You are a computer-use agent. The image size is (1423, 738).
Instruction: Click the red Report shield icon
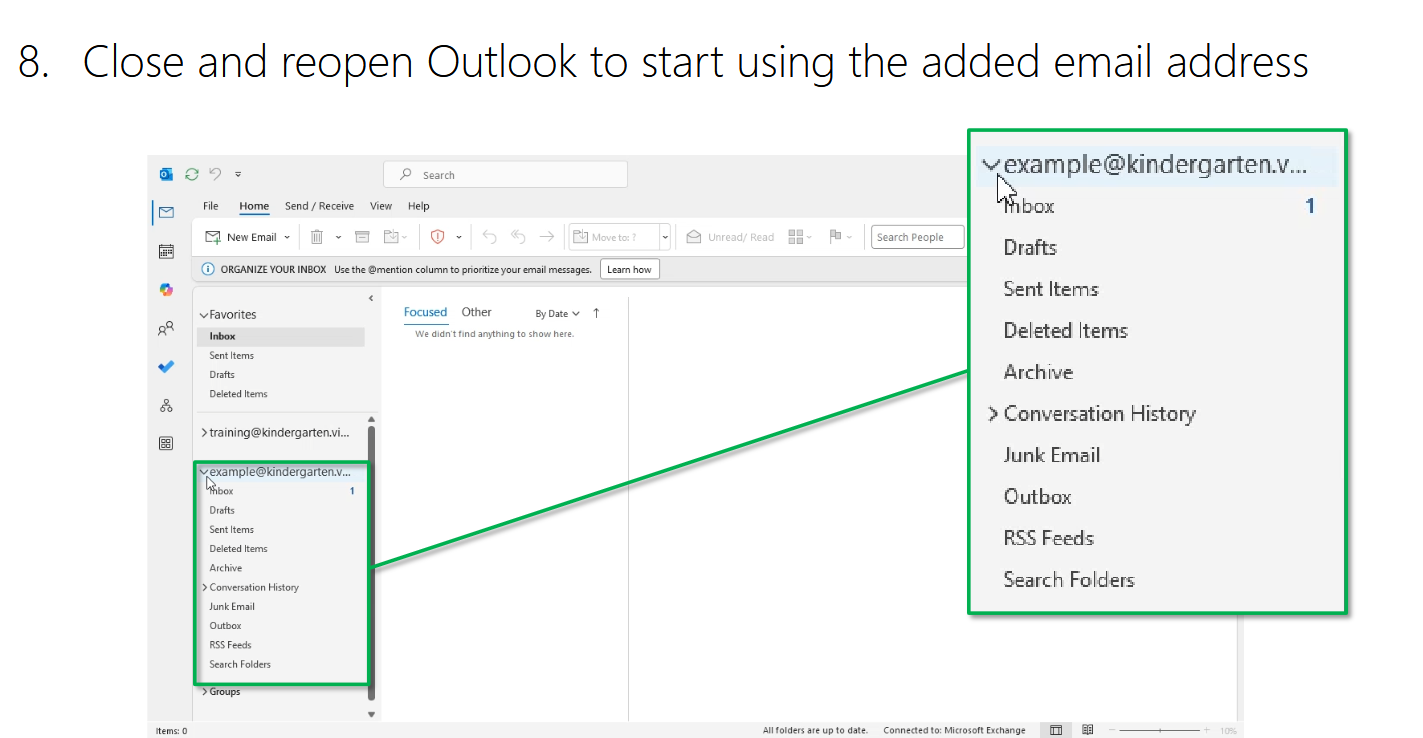click(x=437, y=237)
